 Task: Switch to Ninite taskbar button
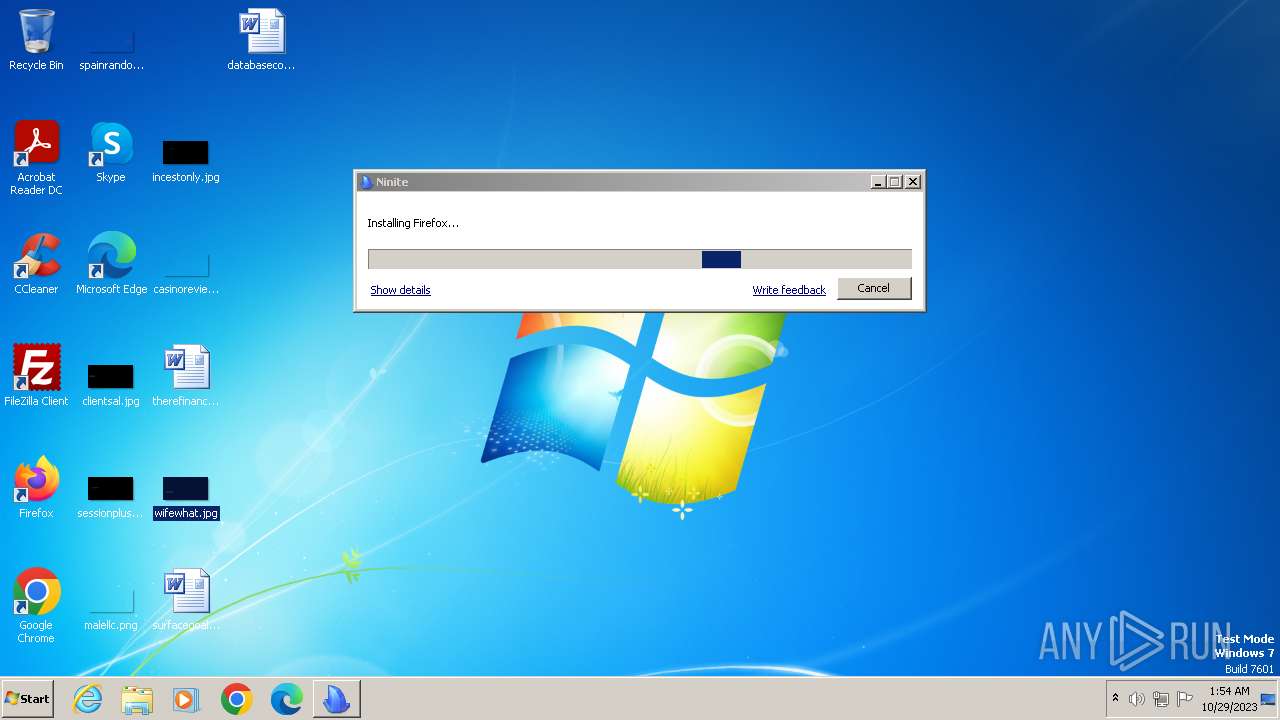click(336, 699)
